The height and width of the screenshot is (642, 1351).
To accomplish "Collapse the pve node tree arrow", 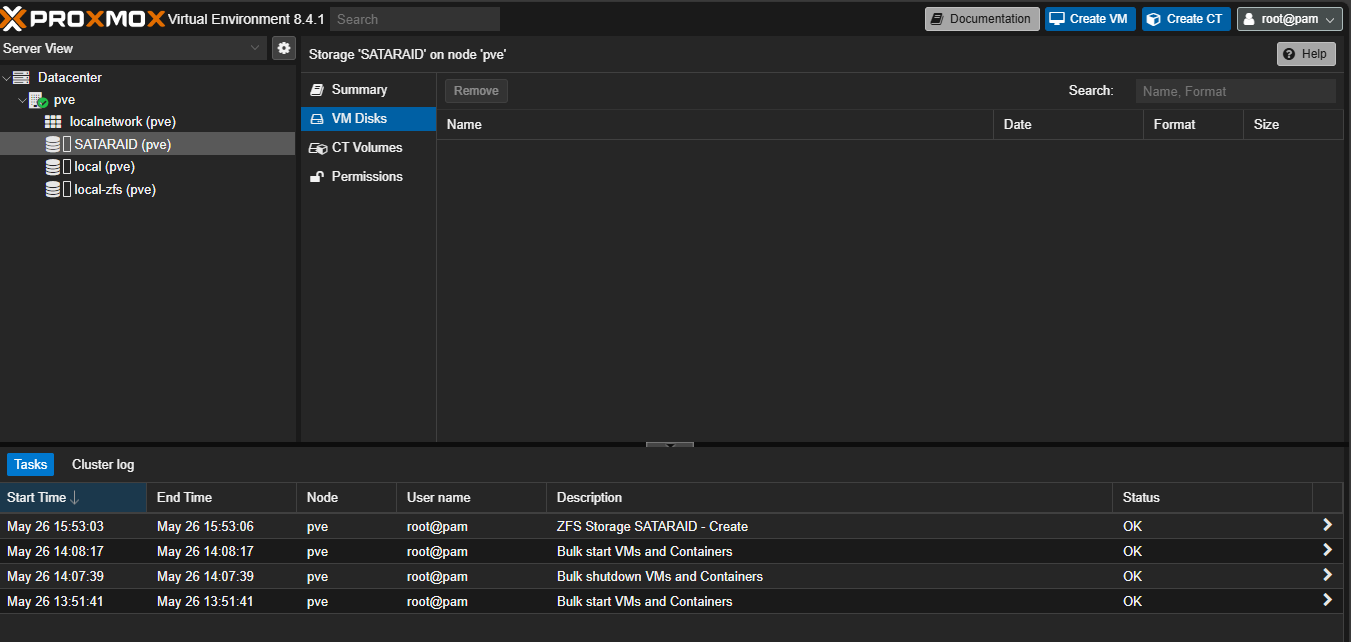I will click(x=22, y=100).
